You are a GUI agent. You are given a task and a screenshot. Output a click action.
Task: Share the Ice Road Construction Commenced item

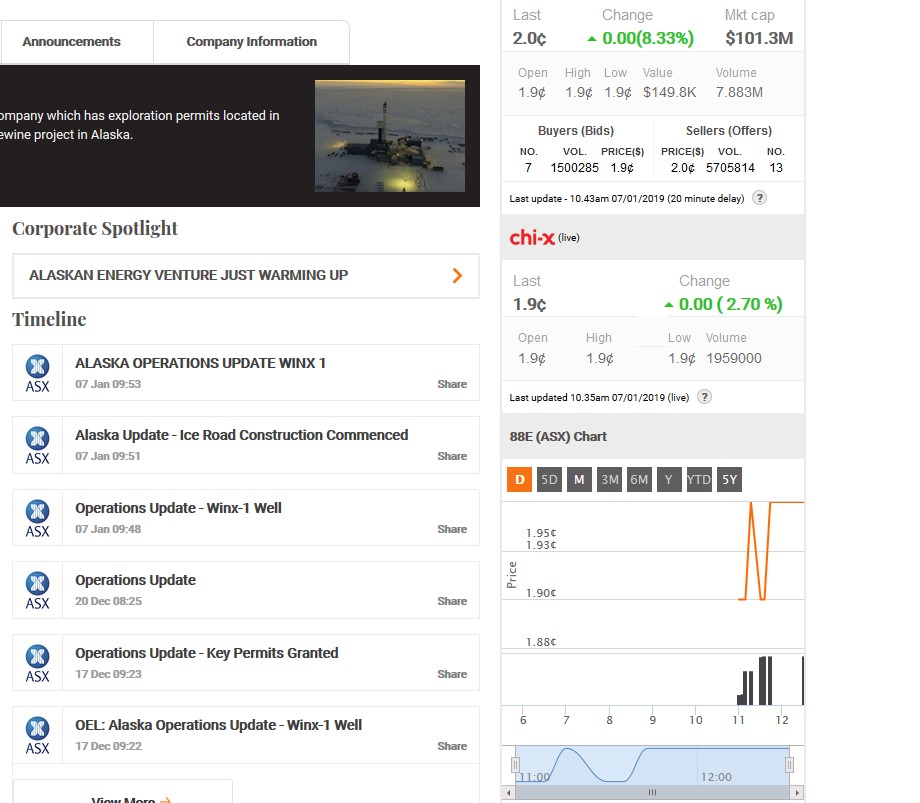[452, 456]
